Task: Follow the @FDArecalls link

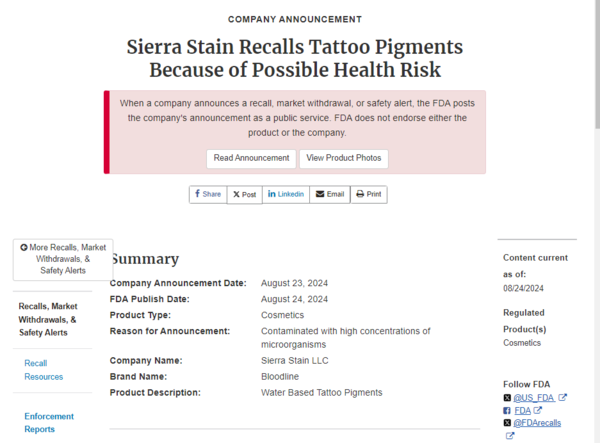Action: coord(539,424)
